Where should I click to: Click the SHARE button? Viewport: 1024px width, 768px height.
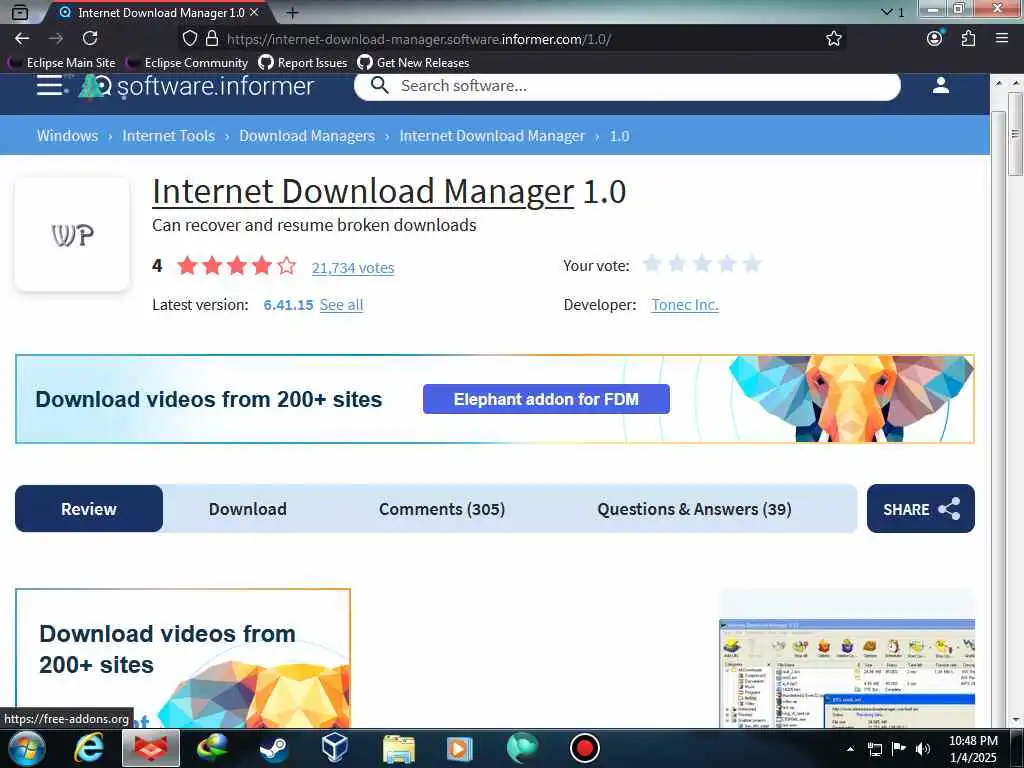tap(921, 509)
